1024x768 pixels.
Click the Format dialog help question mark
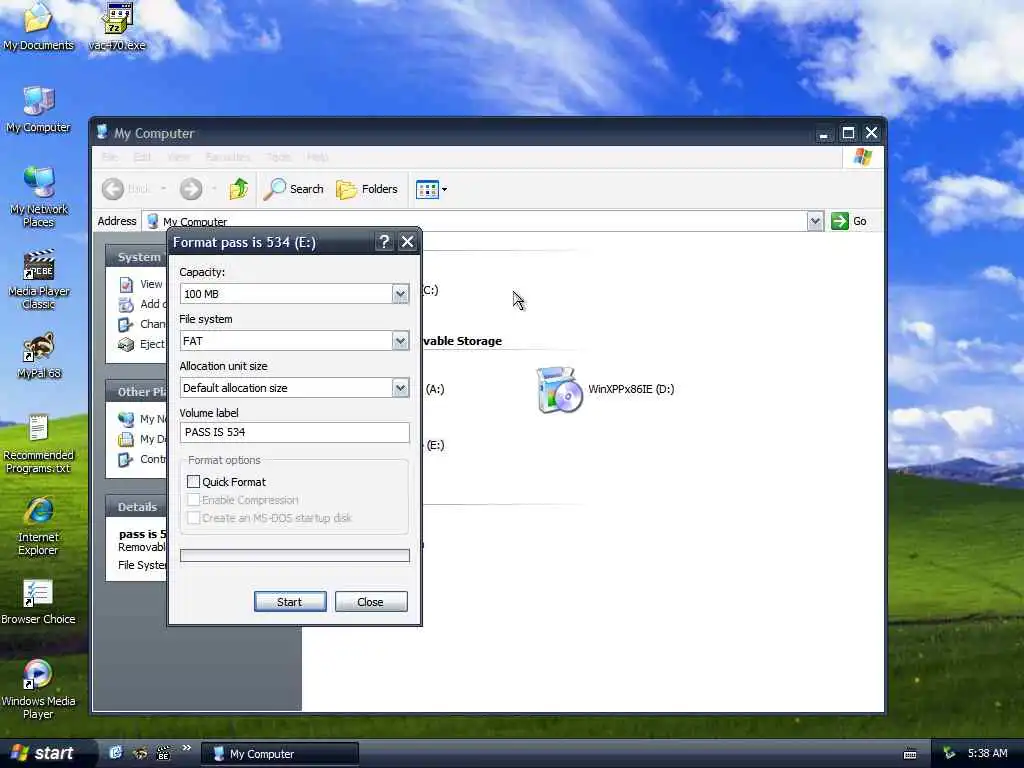[384, 242]
